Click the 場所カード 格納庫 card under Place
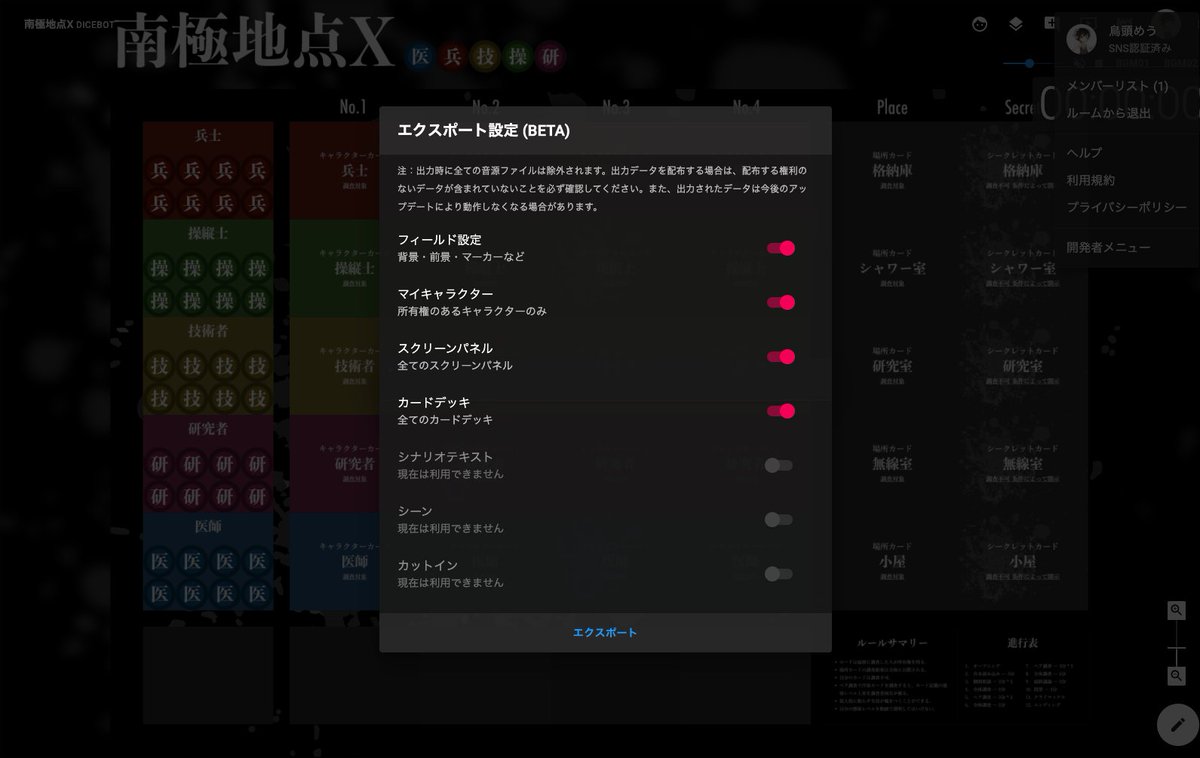1200x758 pixels. 892,170
